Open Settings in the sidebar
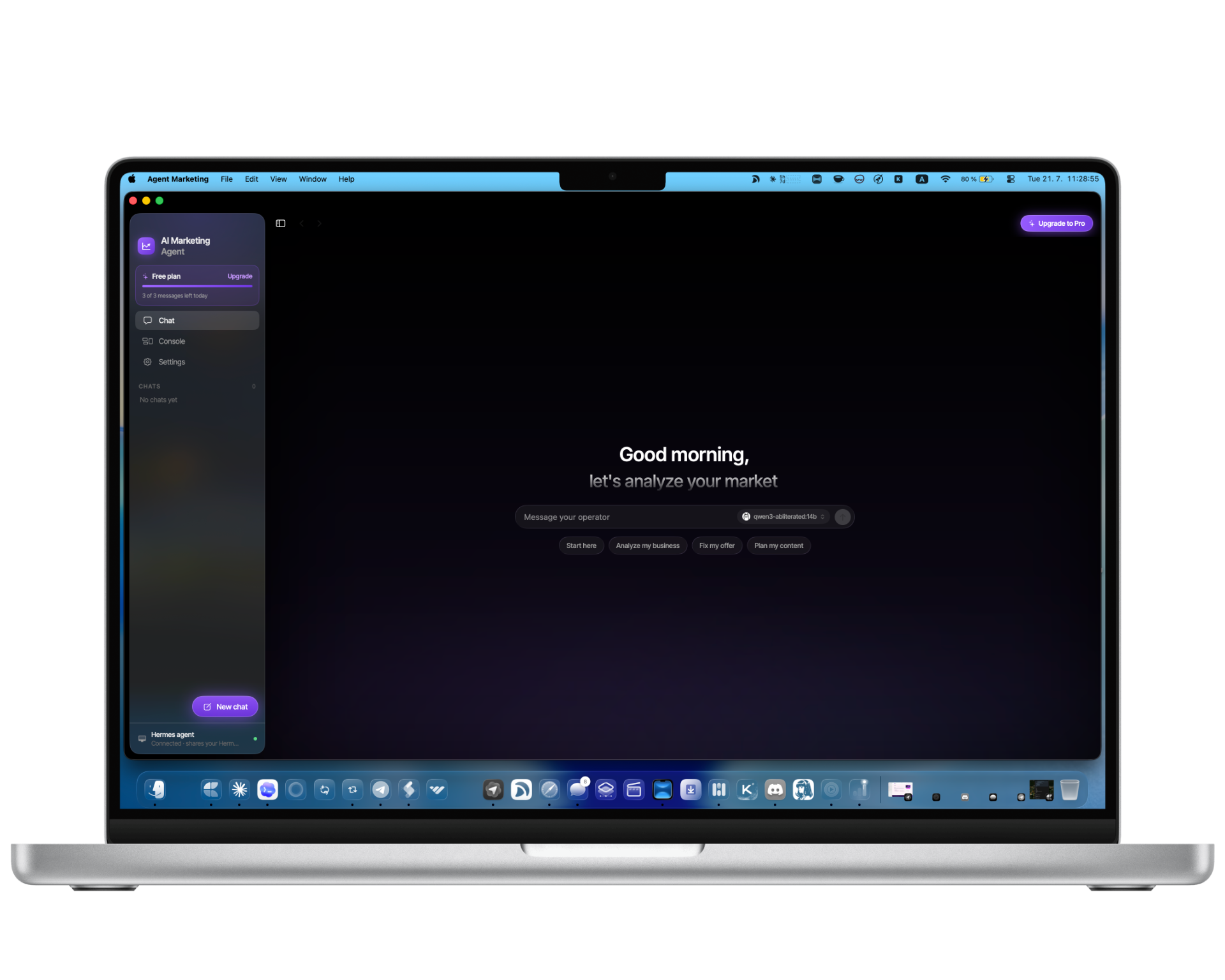Screen dimensions: 1225x980 point(197,362)
